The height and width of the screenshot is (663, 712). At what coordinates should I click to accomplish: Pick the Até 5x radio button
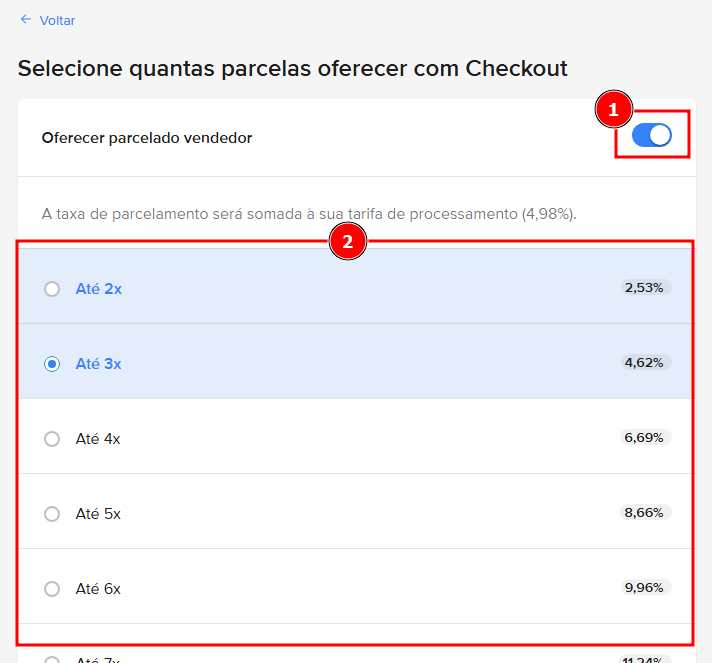pyautogui.click(x=52, y=514)
